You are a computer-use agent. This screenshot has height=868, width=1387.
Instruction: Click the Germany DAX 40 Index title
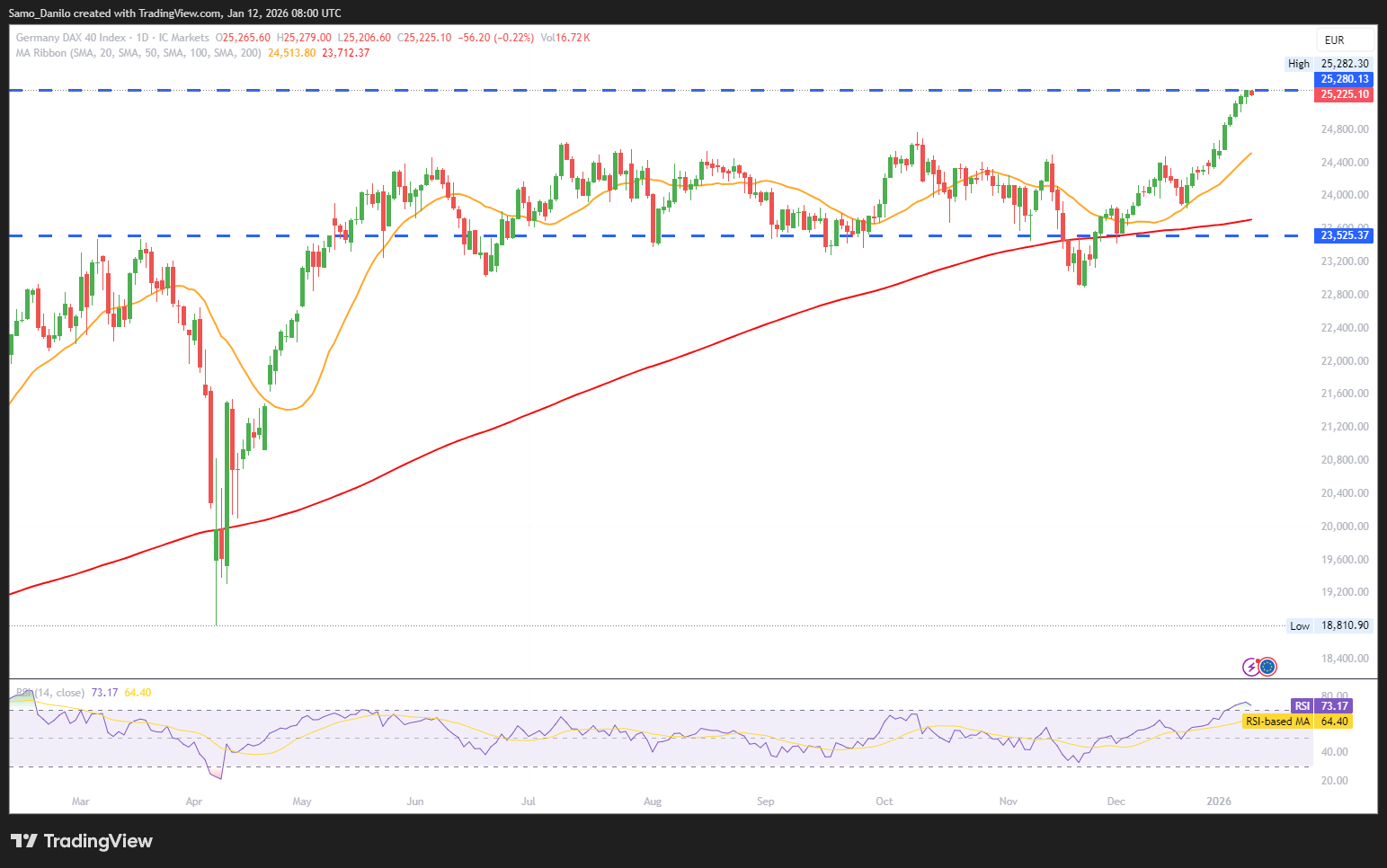click(71, 38)
